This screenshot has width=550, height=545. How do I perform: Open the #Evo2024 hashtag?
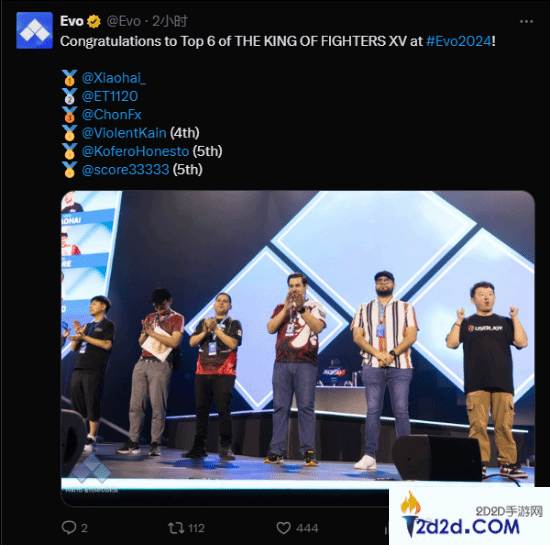pyautogui.click(x=458, y=41)
